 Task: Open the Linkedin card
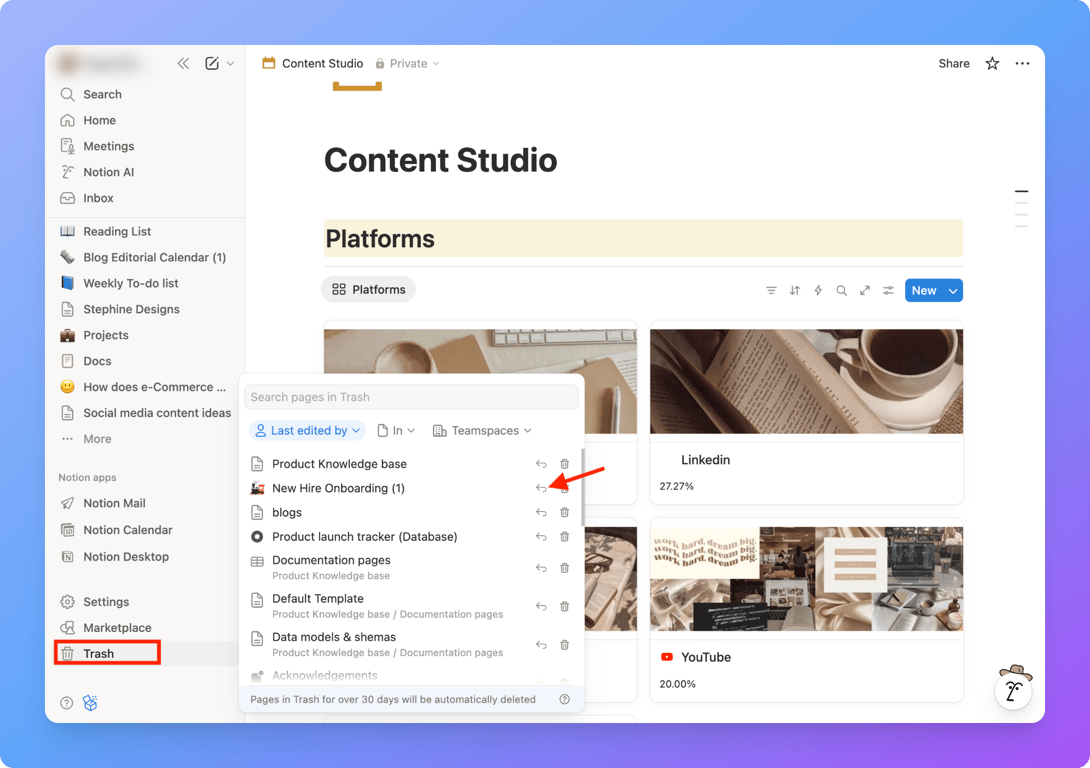tap(806, 413)
